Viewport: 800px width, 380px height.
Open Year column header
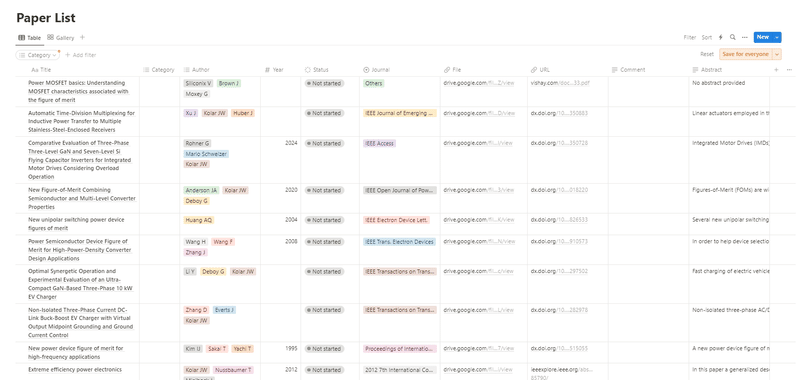(x=274, y=70)
